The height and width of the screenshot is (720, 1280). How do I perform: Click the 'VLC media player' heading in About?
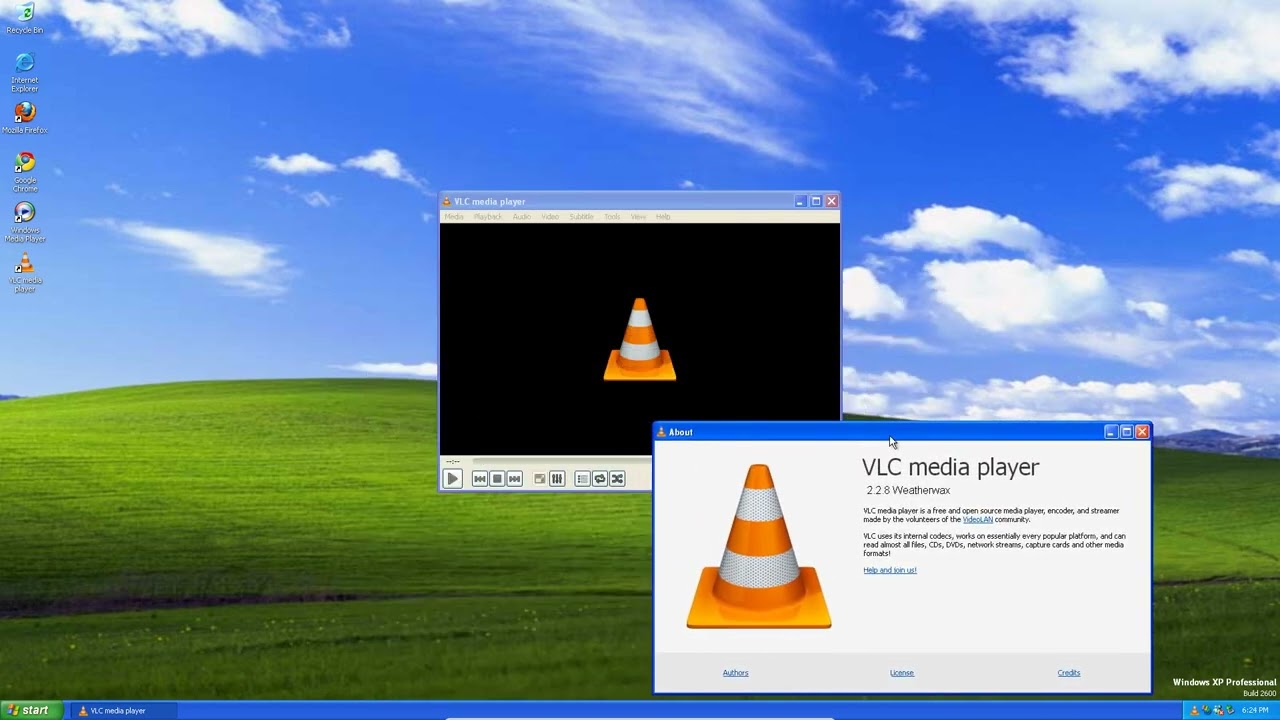950,467
